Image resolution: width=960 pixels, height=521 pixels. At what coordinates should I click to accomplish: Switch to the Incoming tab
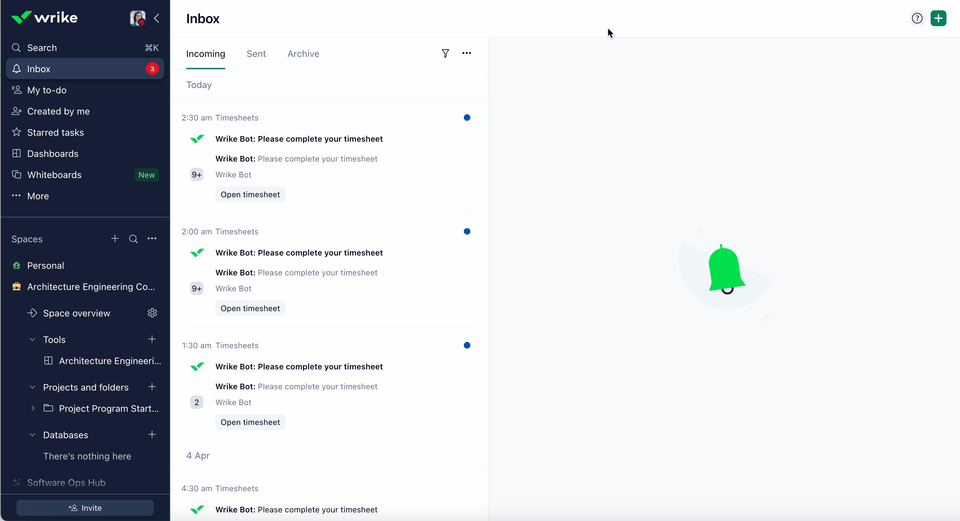tap(206, 54)
